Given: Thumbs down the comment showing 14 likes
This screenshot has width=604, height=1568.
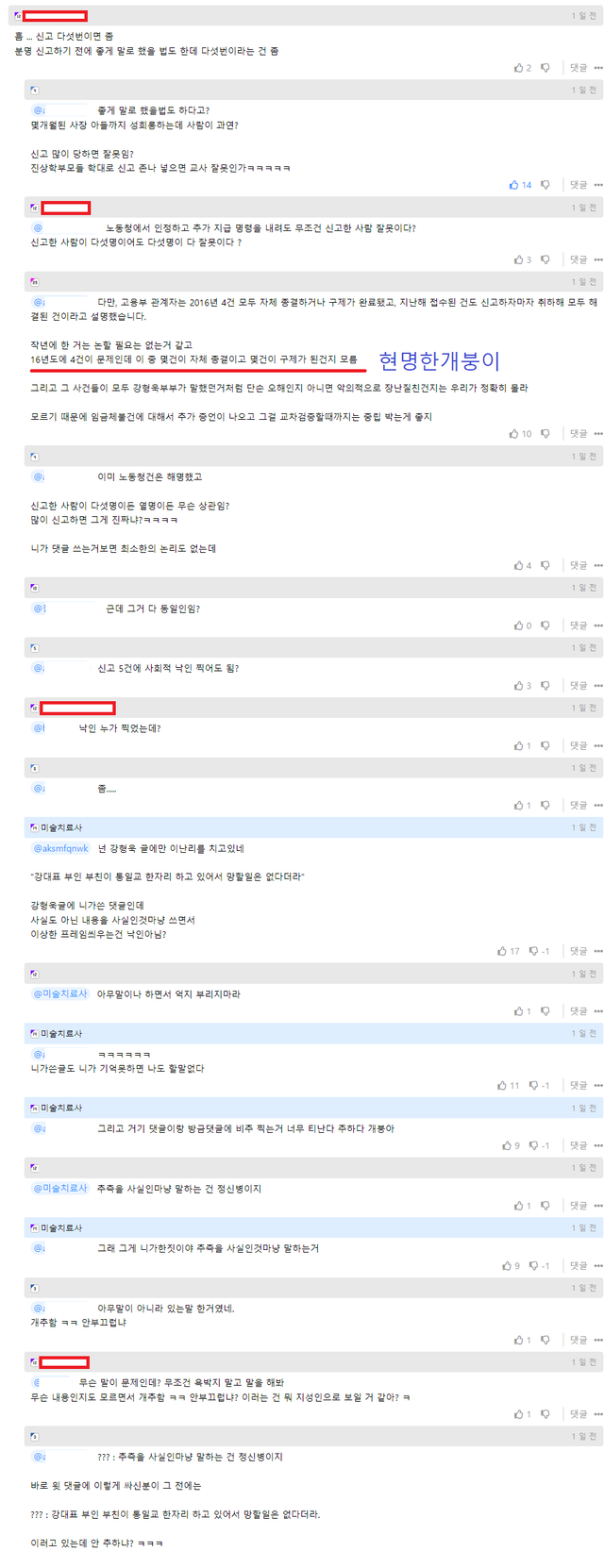Looking at the screenshot, I should (x=545, y=185).
